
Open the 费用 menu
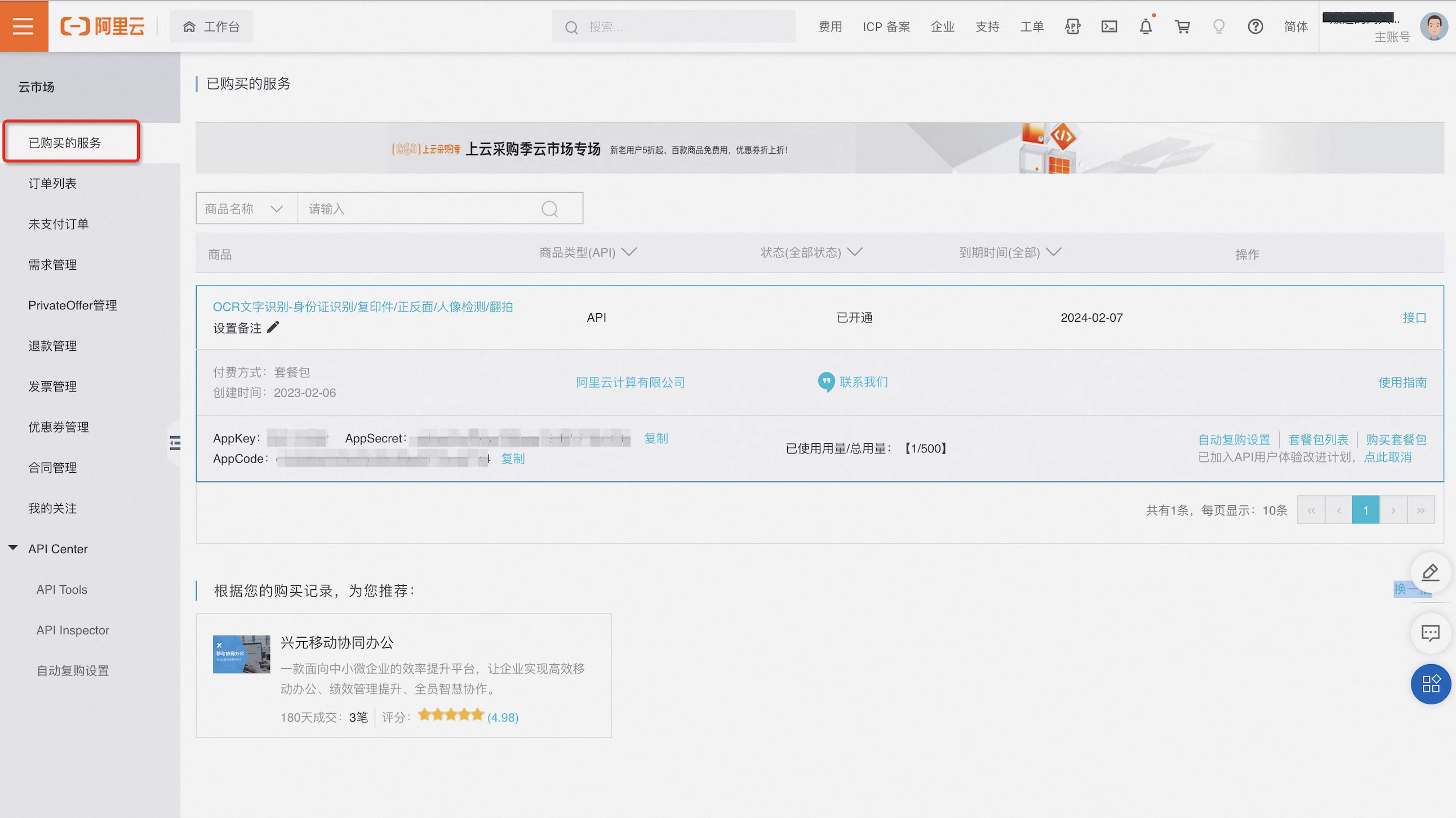pos(831,26)
